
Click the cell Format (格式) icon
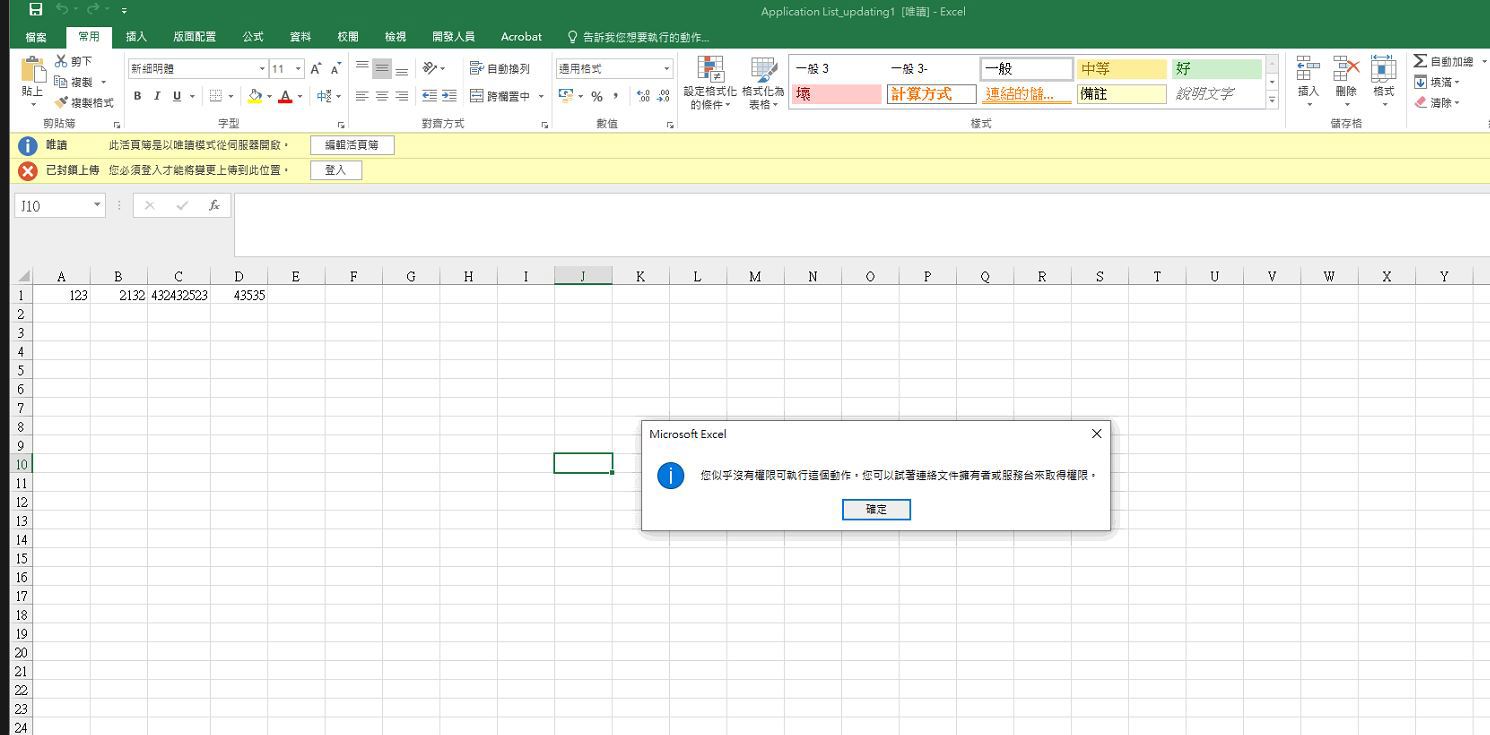[1384, 68]
